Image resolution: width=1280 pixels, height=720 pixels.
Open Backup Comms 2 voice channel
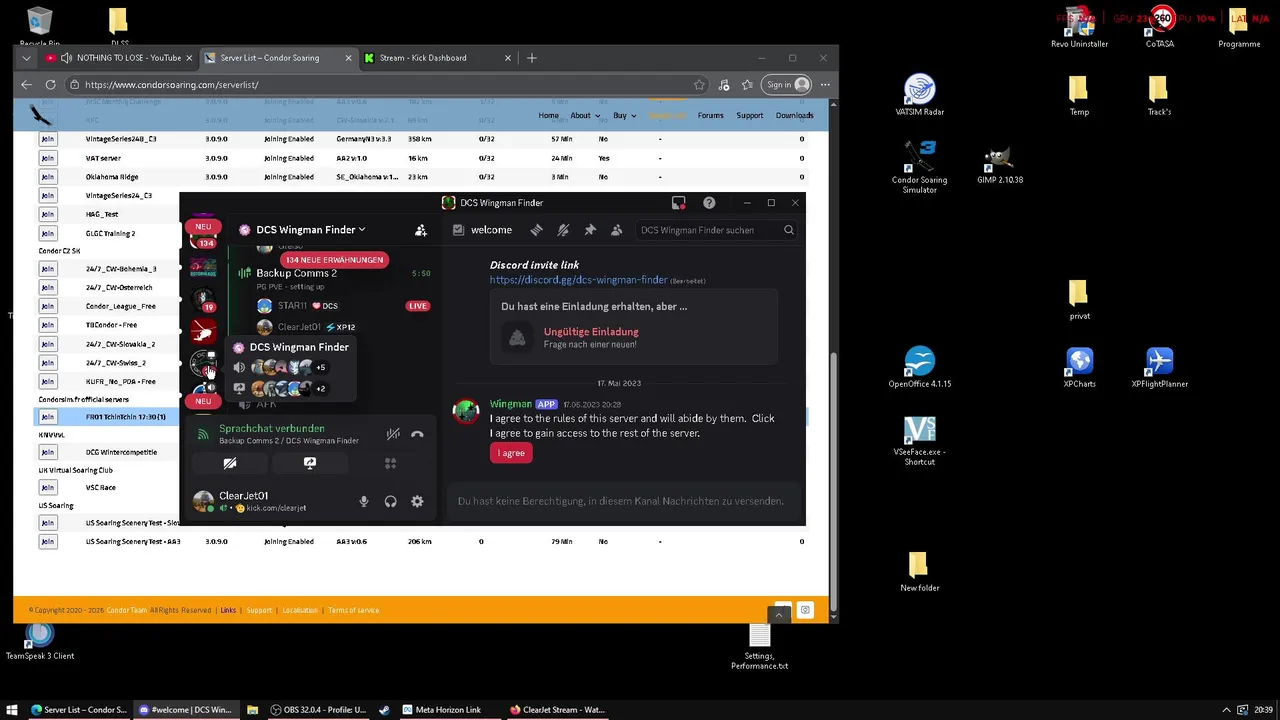point(296,273)
